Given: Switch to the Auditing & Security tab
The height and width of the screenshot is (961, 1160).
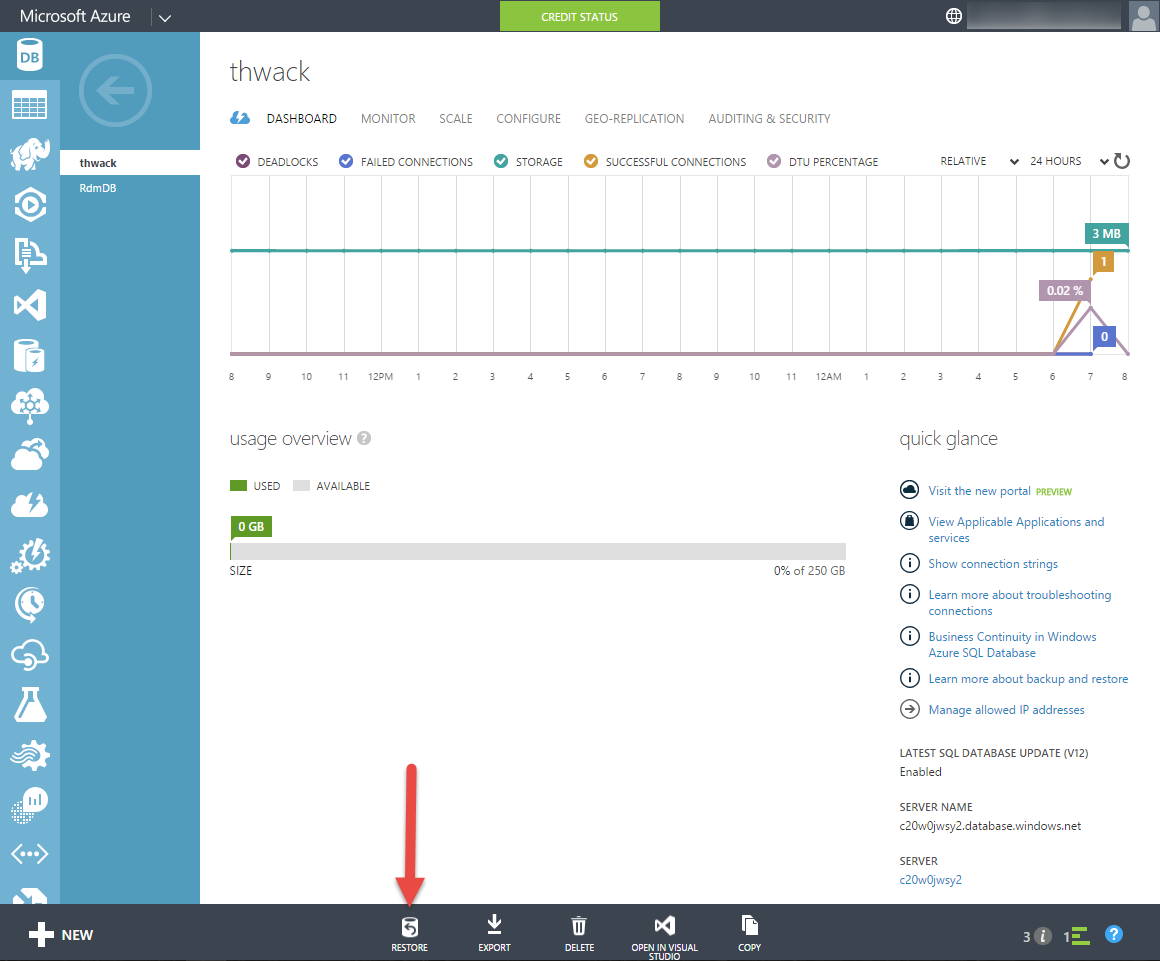Looking at the screenshot, I should 769,118.
